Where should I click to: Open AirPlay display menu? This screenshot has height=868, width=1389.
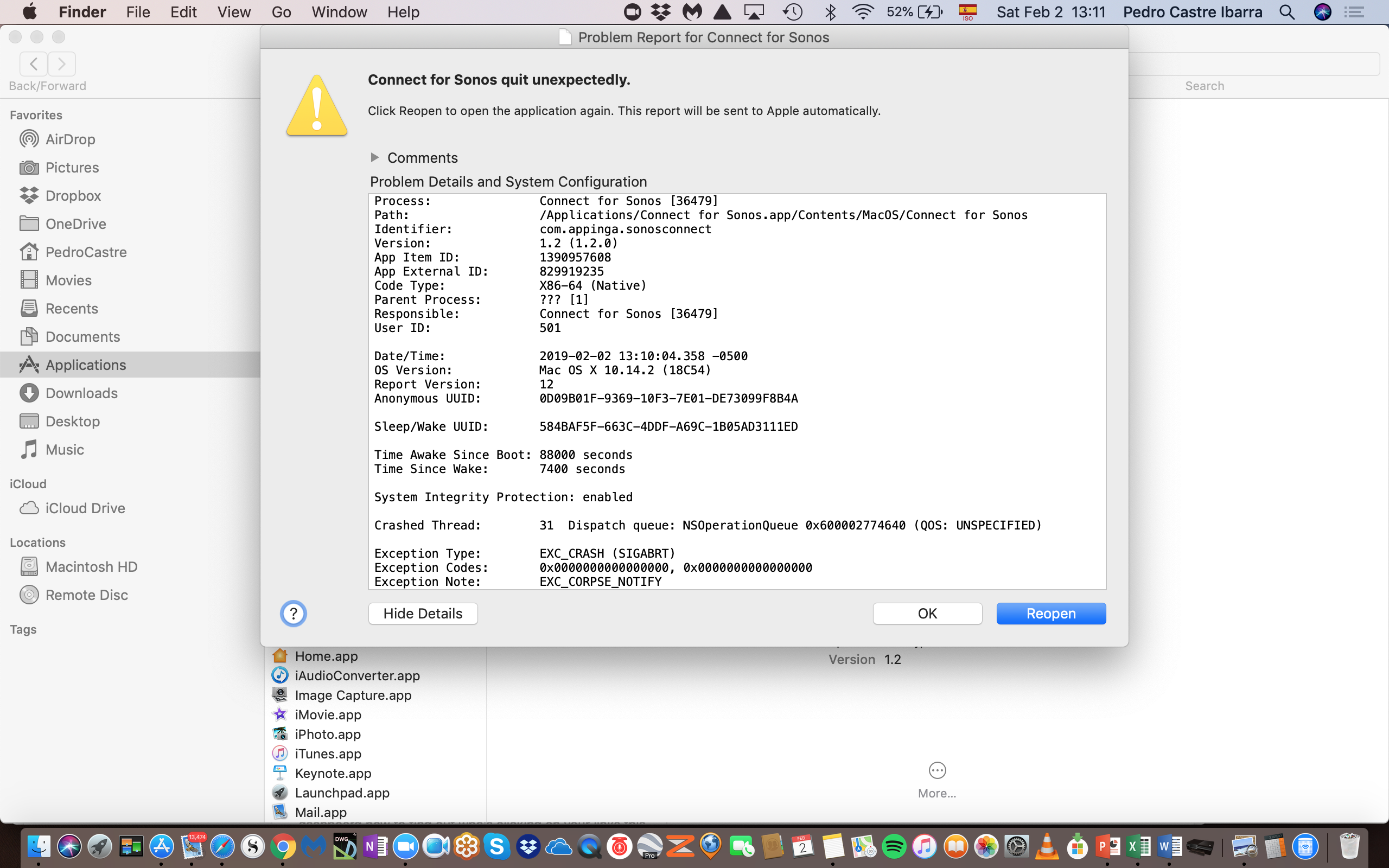click(x=754, y=12)
